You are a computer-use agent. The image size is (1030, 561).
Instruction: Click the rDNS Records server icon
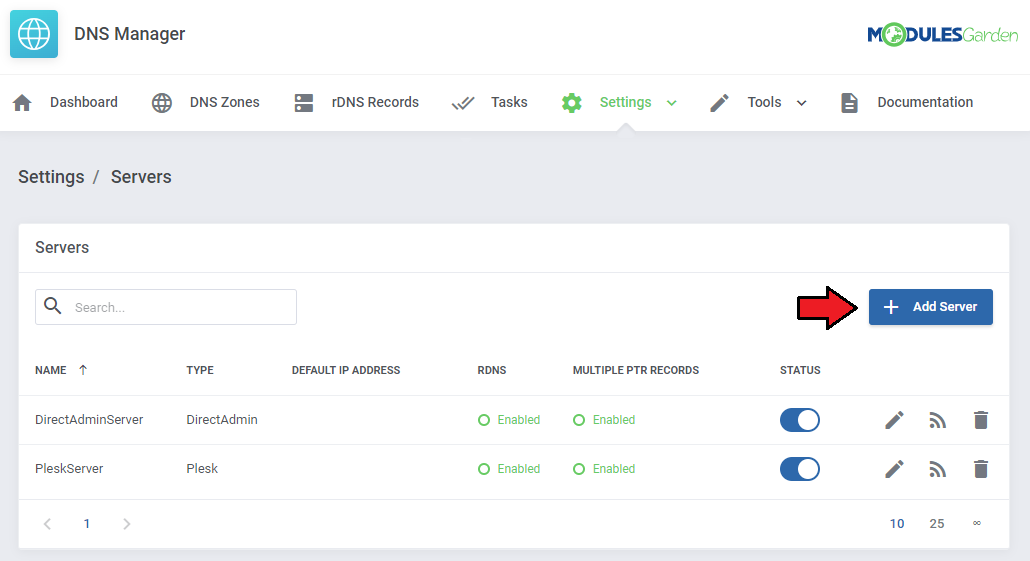point(303,102)
